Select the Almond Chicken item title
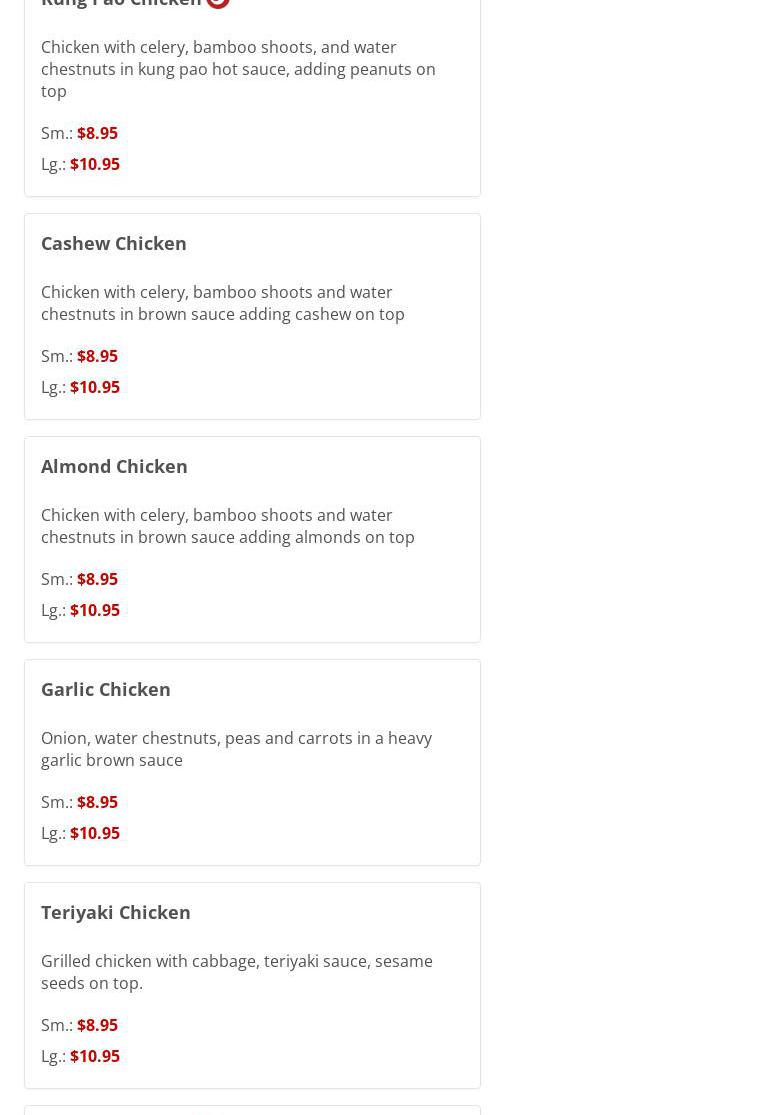 [x=114, y=466]
